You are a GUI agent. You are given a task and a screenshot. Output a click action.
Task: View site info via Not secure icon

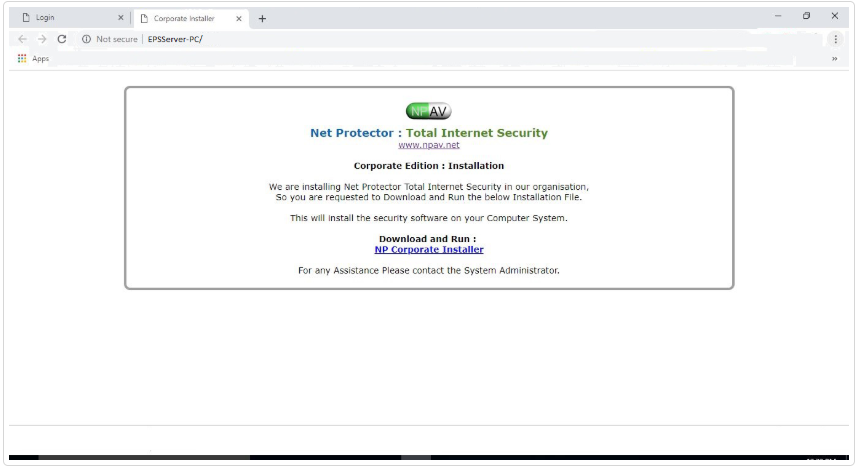(x=87, y=39)
